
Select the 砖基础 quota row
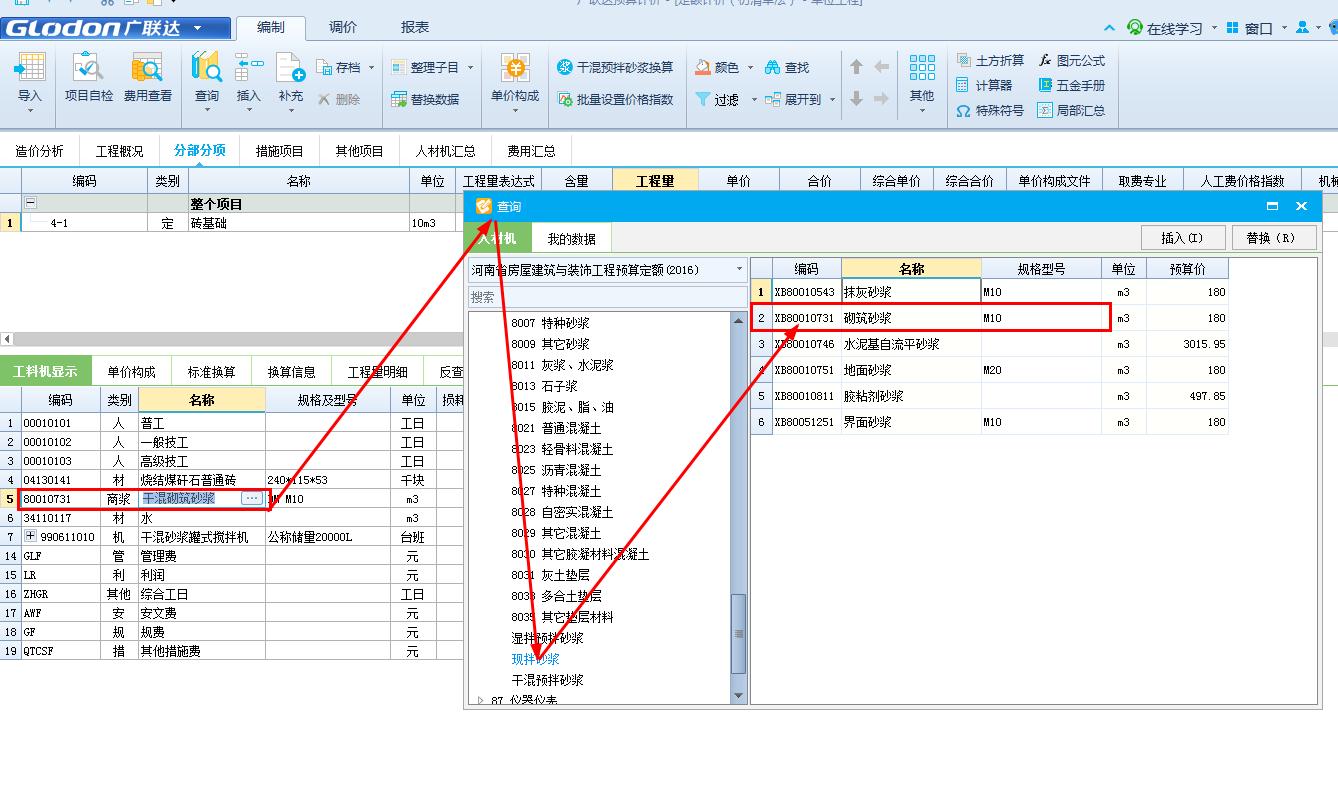(230, 223)
